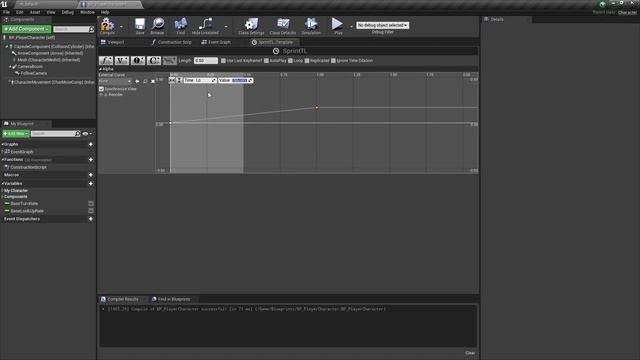Switch to the Event Graph tab

[216, 42]
